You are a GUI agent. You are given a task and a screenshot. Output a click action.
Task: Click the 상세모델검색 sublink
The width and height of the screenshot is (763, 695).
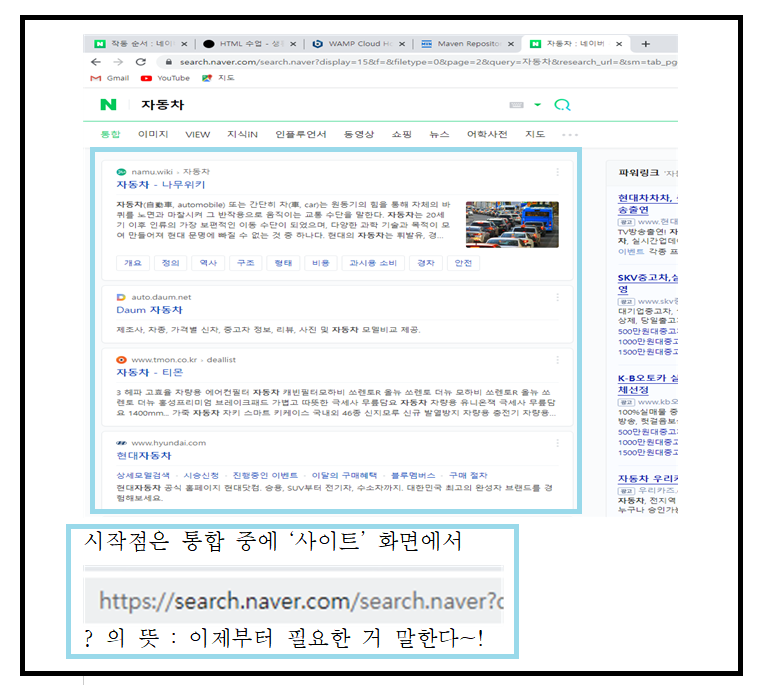(143, 476)
